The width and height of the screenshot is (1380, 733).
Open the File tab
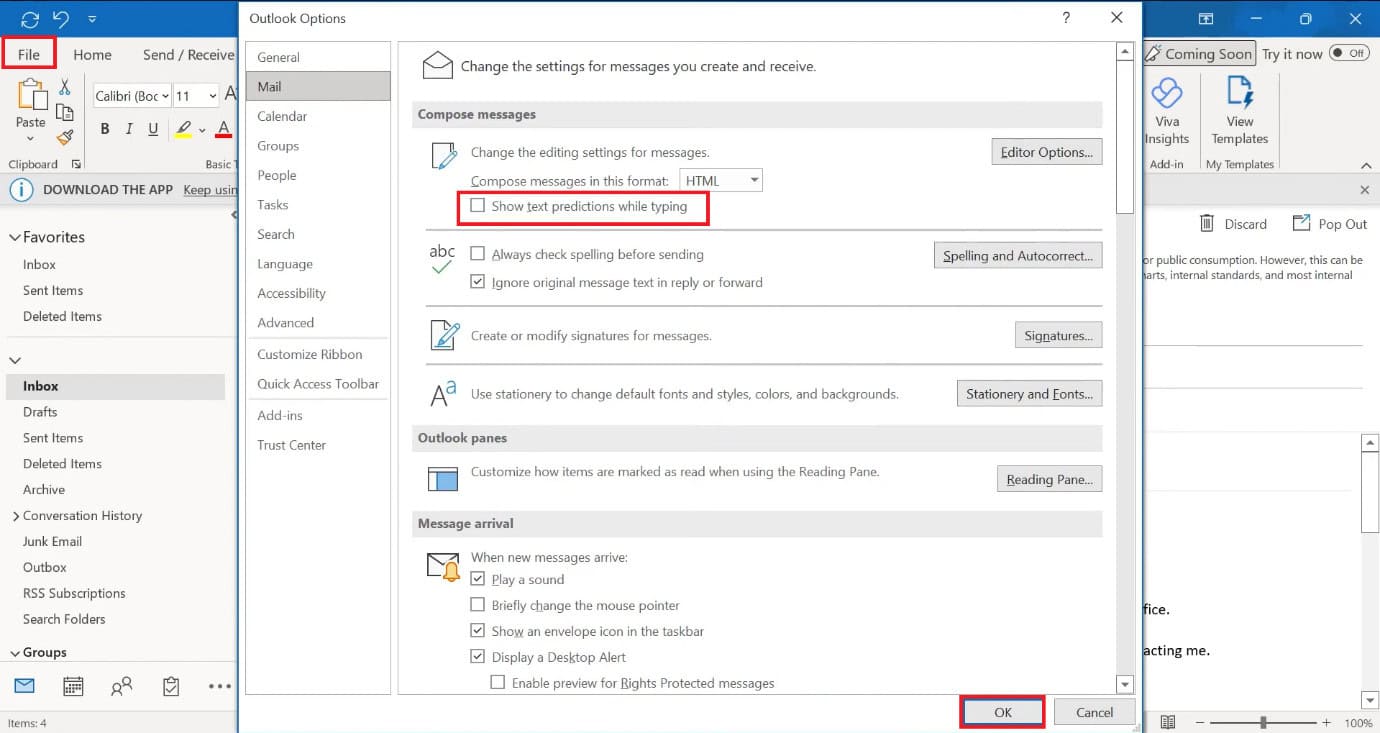(29, 54)
